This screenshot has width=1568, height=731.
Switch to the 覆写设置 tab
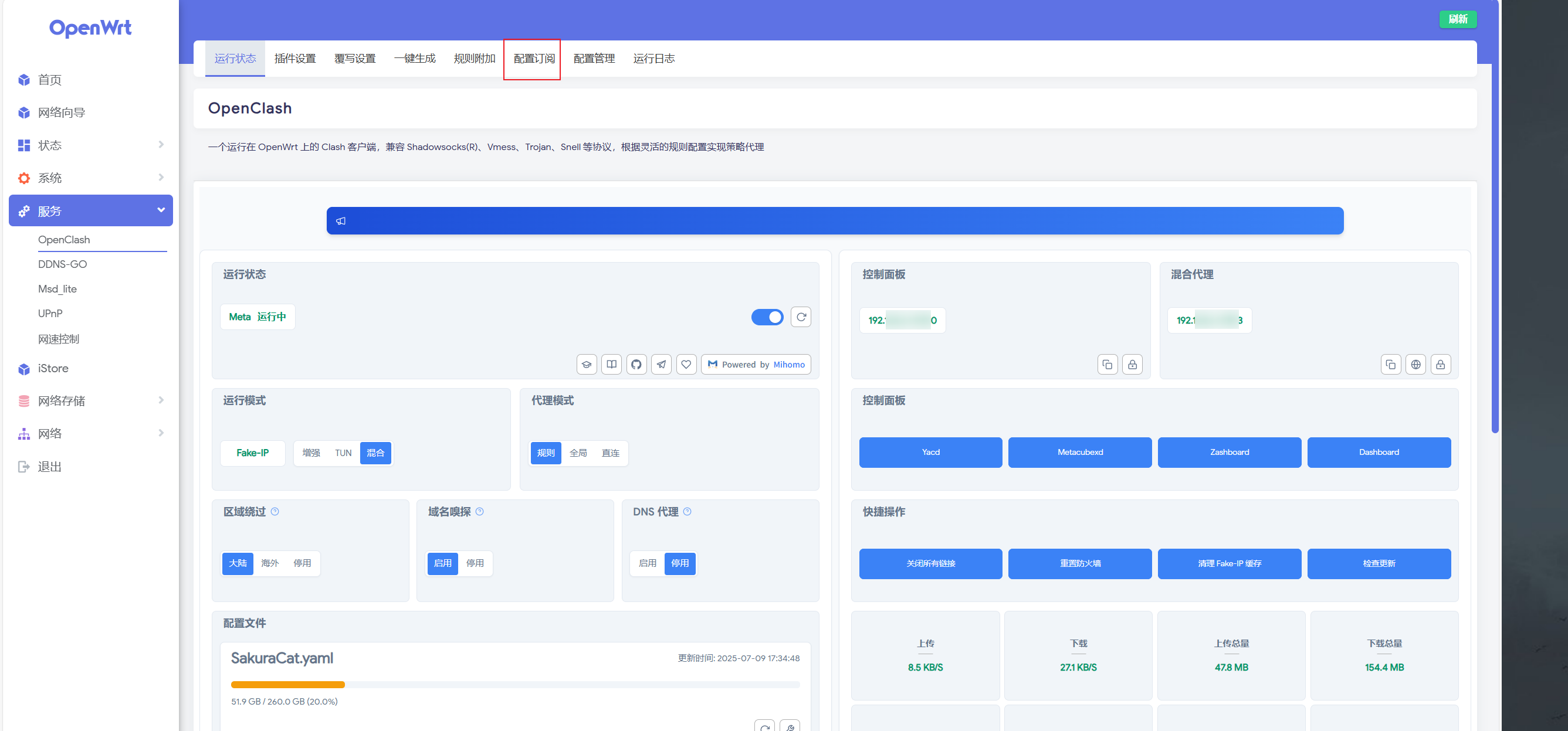pyautogui.click(x=355, y=59)
